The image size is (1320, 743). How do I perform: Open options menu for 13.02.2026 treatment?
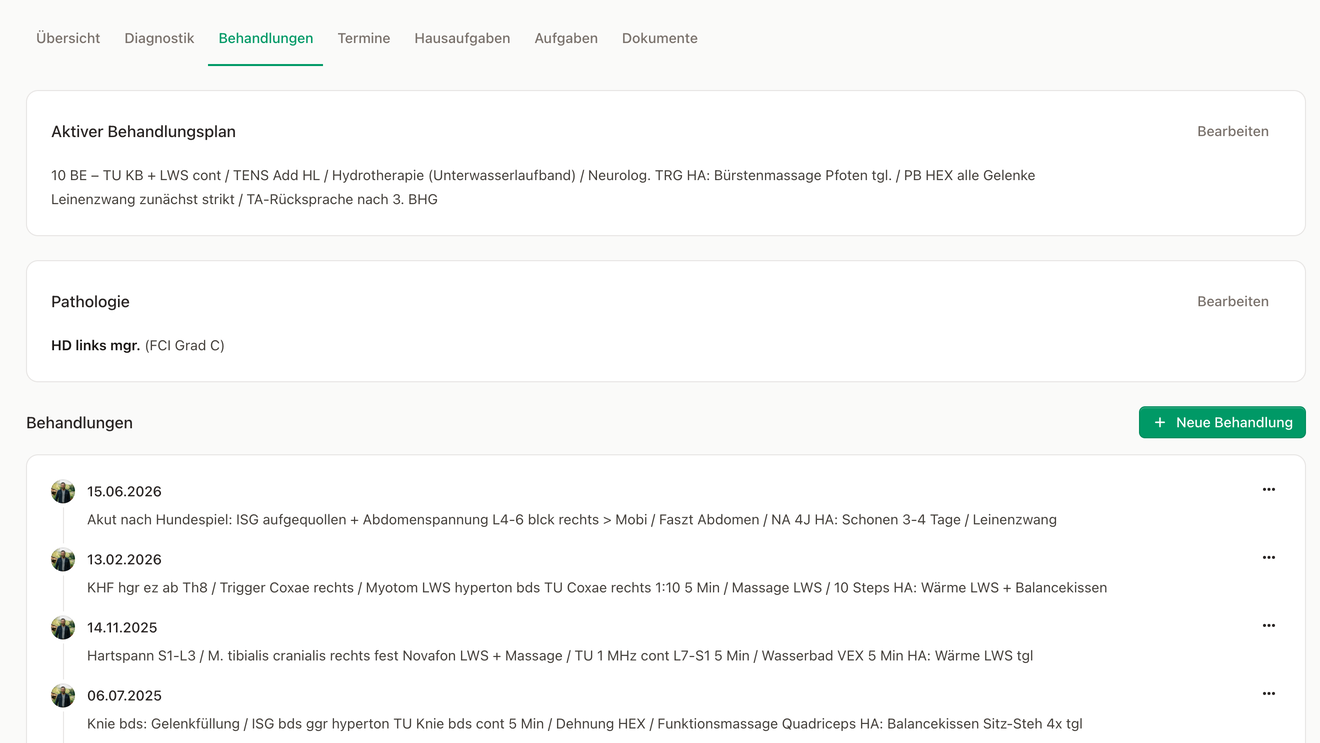(x=1268, y=558)
